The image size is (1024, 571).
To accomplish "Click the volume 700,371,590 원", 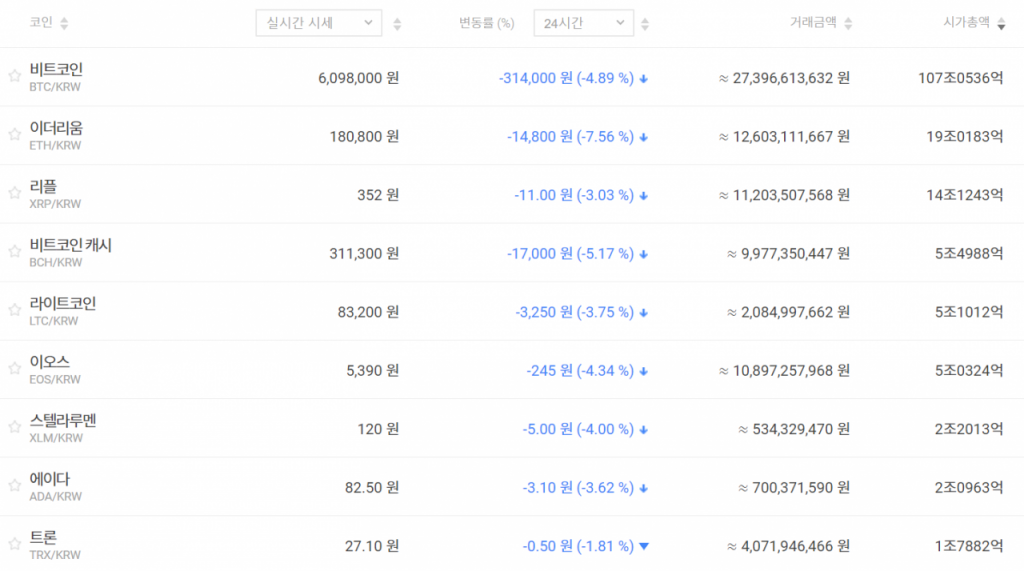I will (x=794, y=487).
